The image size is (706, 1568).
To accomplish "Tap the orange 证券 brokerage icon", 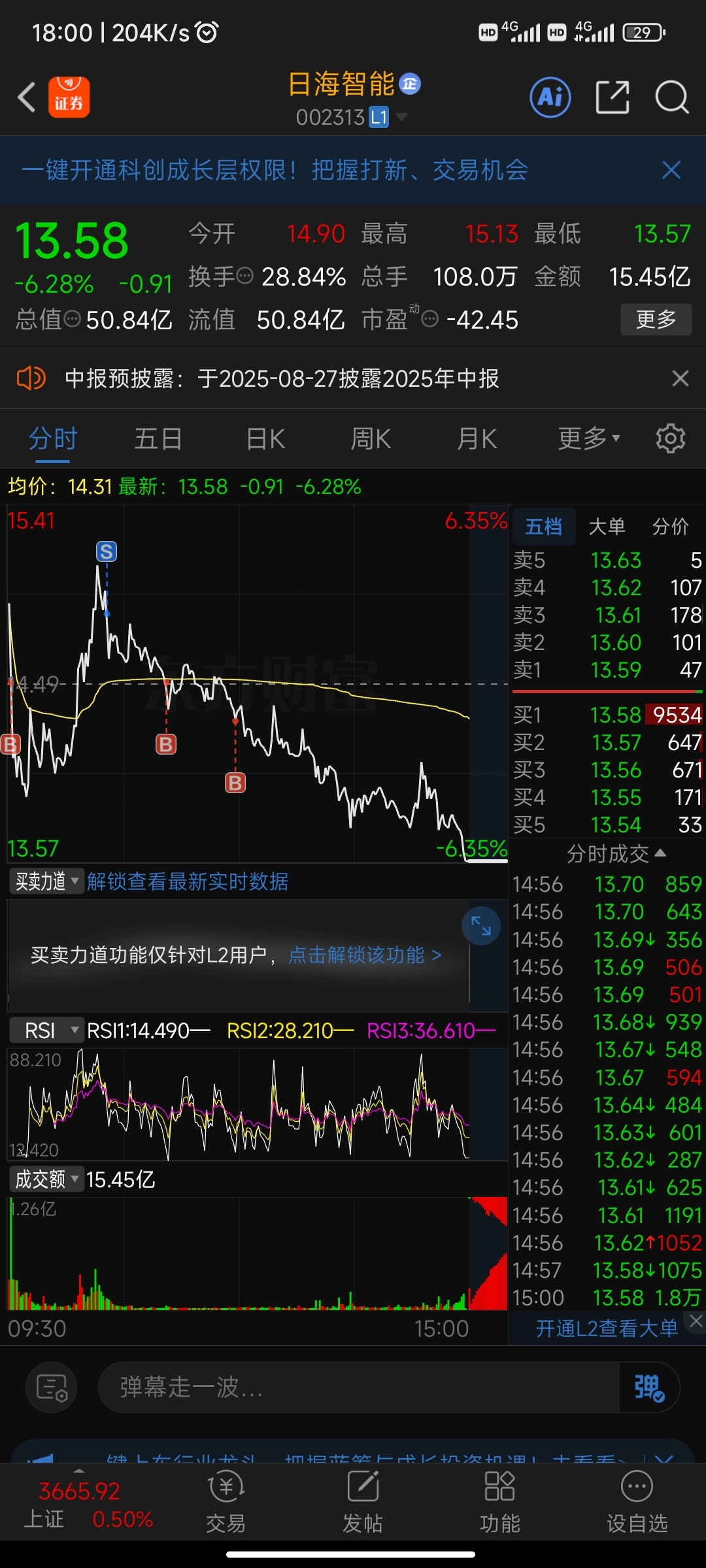I will click(x=69, y=97).
